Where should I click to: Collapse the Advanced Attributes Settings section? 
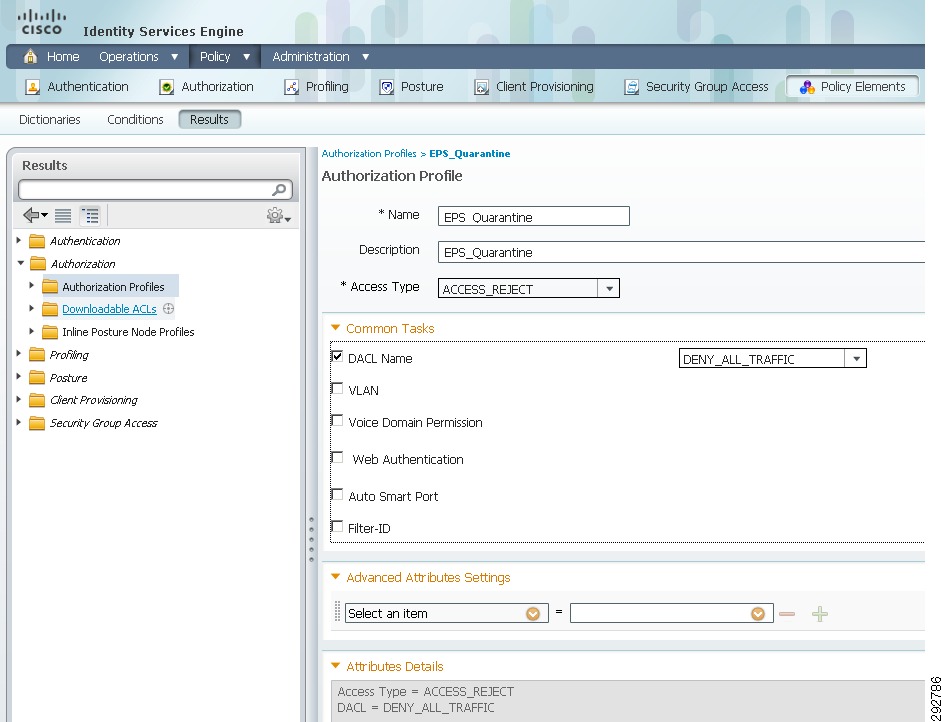336,577
